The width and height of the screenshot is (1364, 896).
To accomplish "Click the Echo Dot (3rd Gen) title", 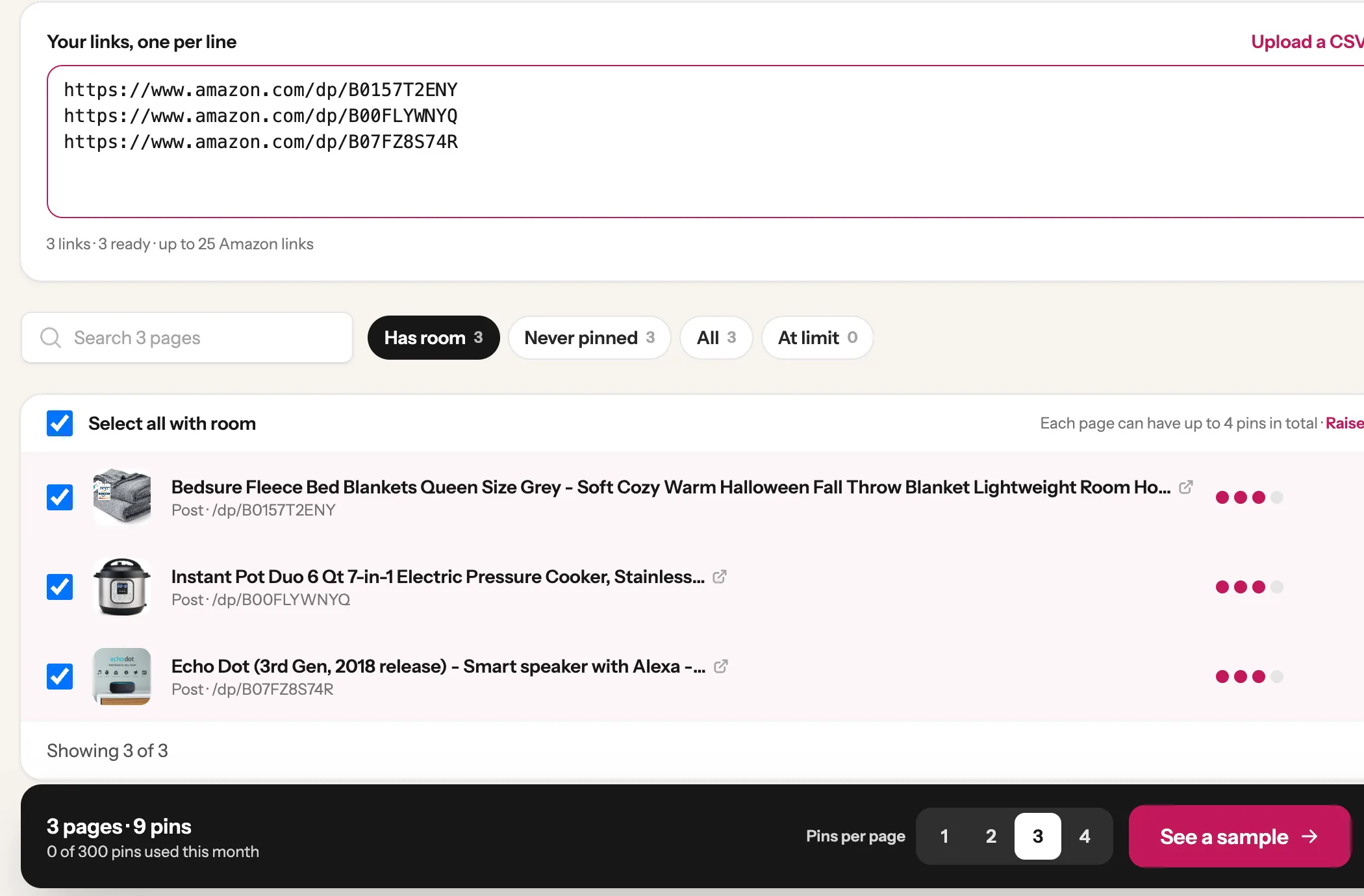I will [438, 666].
